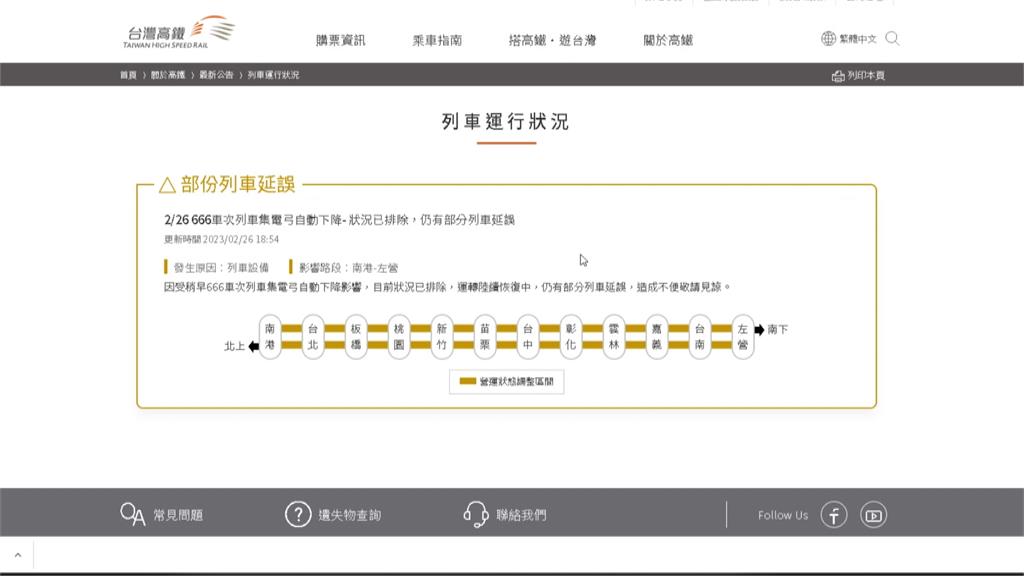Select the 嘉義 station marker
Image resolution: width=1024 pixels, height=576 pixels.
656,337
